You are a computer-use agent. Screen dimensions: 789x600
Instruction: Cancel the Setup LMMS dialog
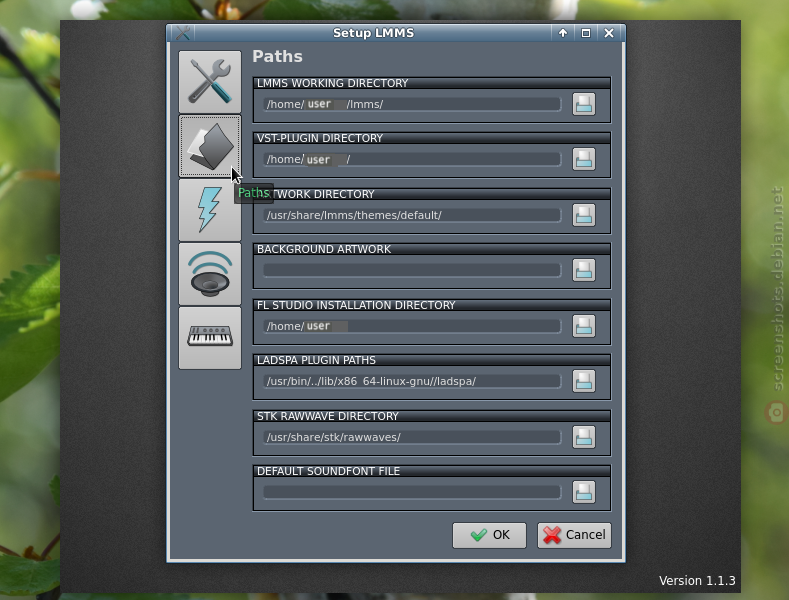(x=574, y=535)
